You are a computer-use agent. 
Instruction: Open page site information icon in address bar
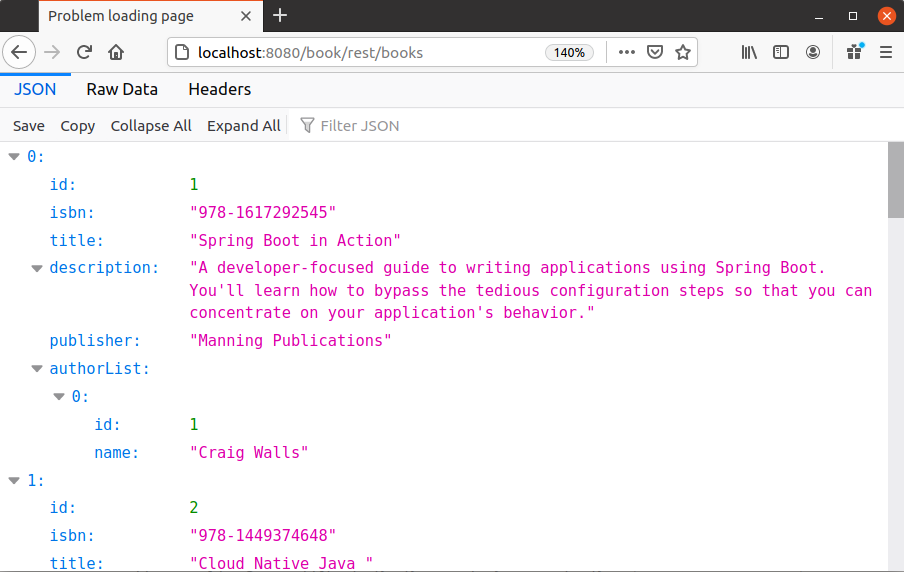pos(182,52)
